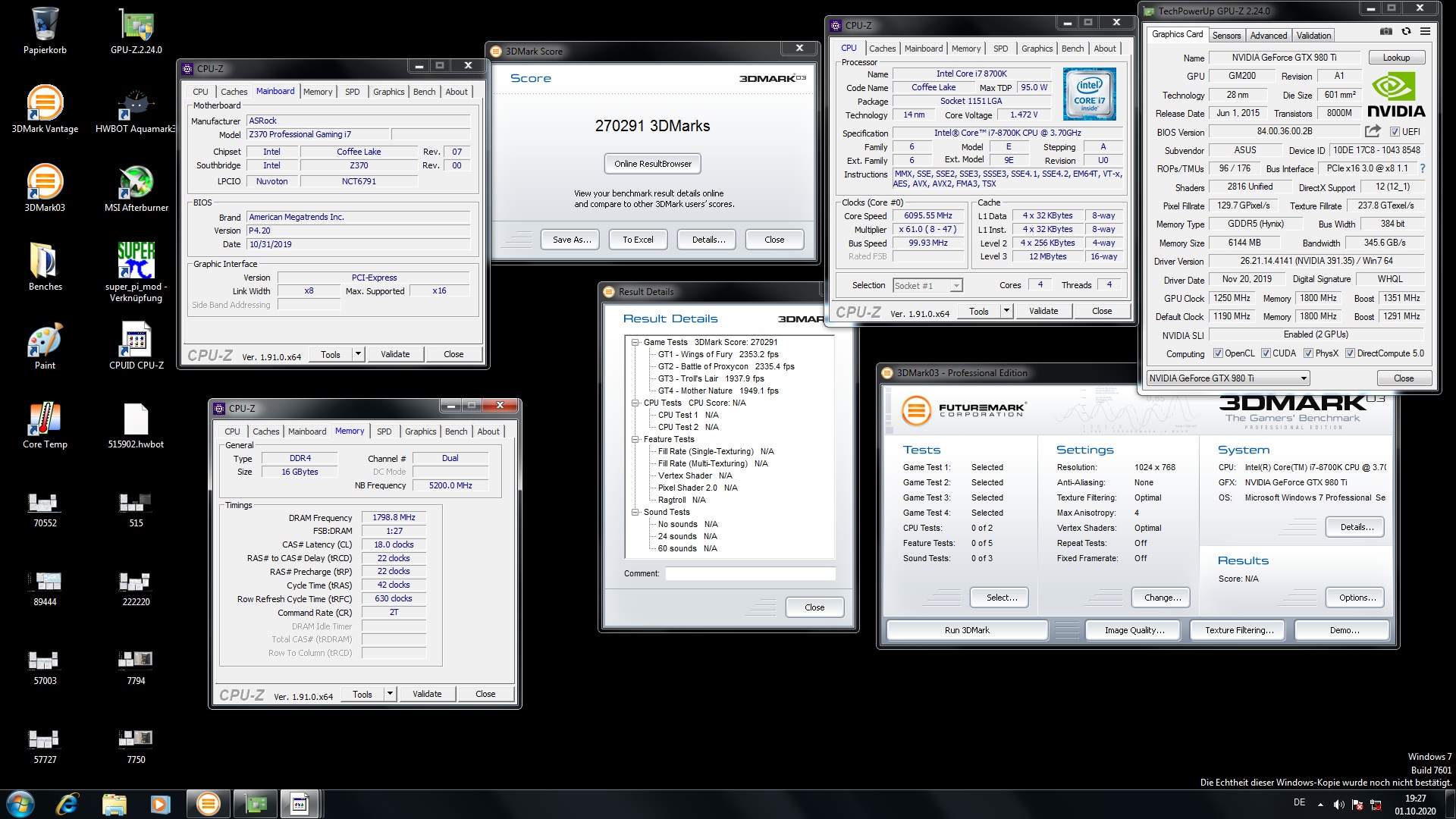Toggle the DirectCompute 5.0 checkbox

(1350, 353)
